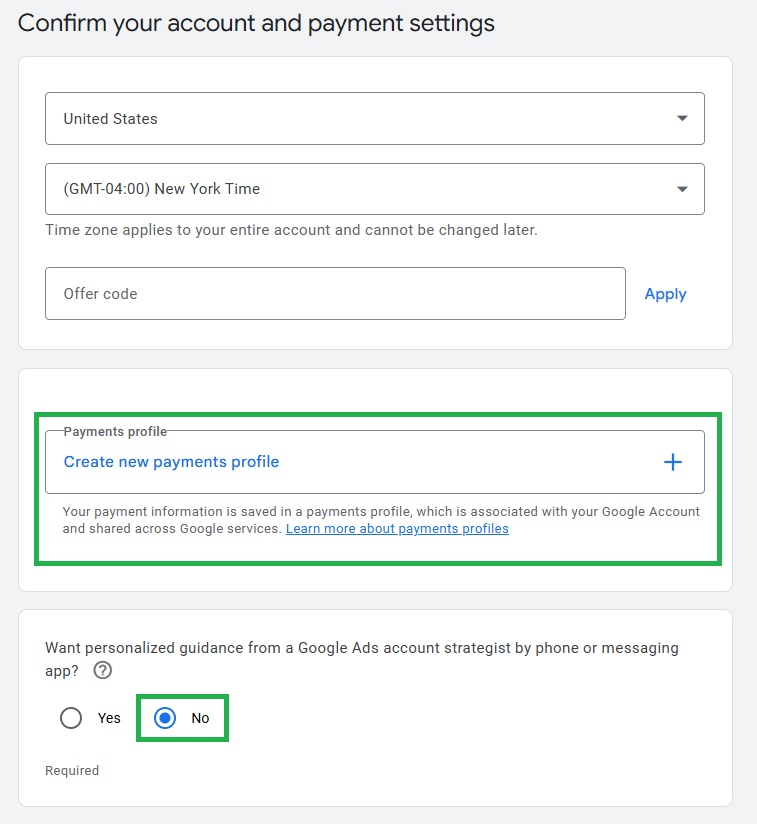Click the Yes label text
757x824 pixels.
click(x=109, y=718)
